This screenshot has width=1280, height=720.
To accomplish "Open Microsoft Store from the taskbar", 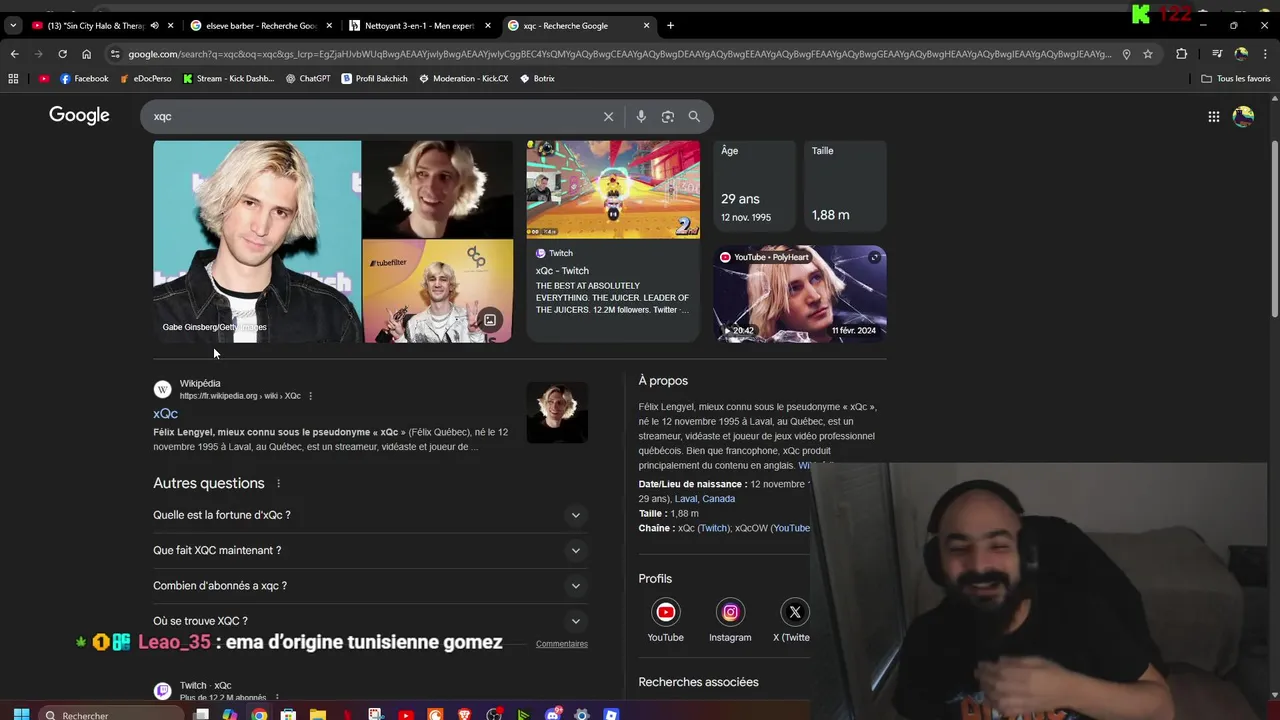I will [288, 714].
